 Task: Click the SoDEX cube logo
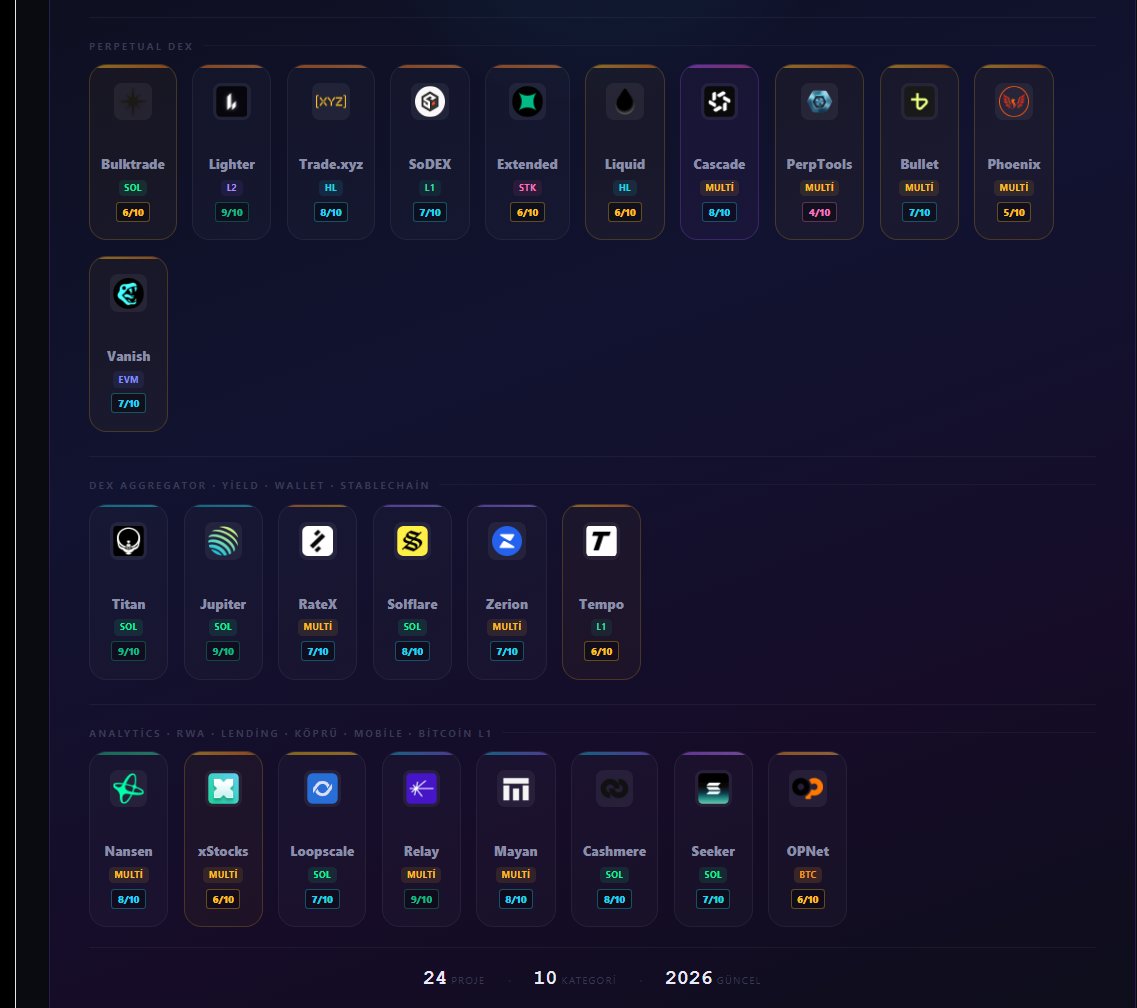point(430,102)
